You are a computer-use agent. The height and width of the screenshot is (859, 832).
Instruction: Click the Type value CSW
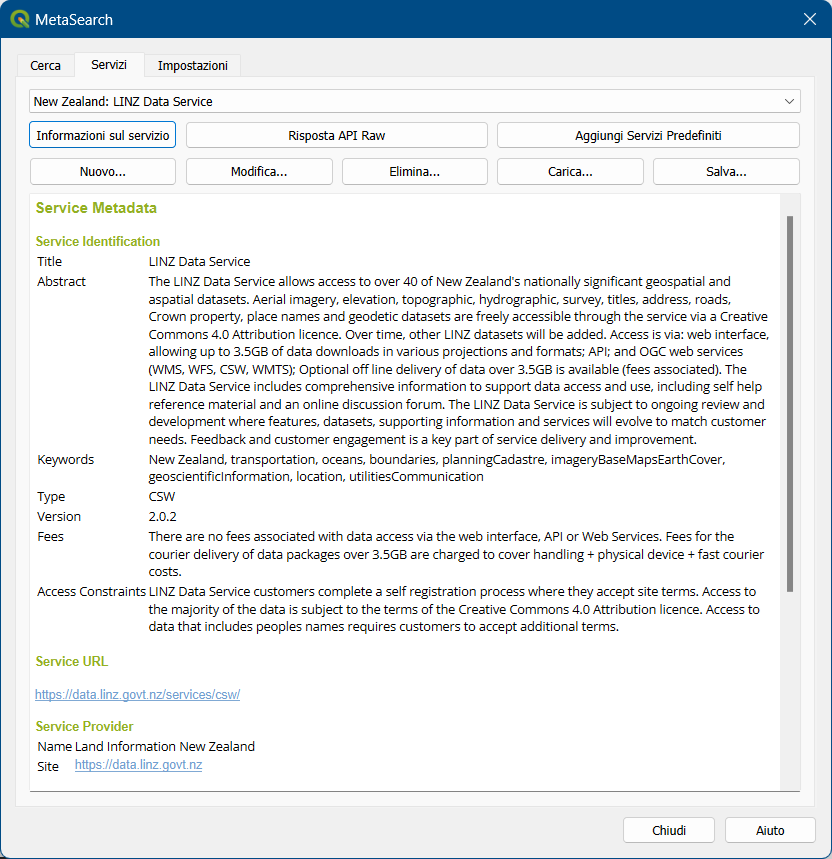tap(162, 496)
